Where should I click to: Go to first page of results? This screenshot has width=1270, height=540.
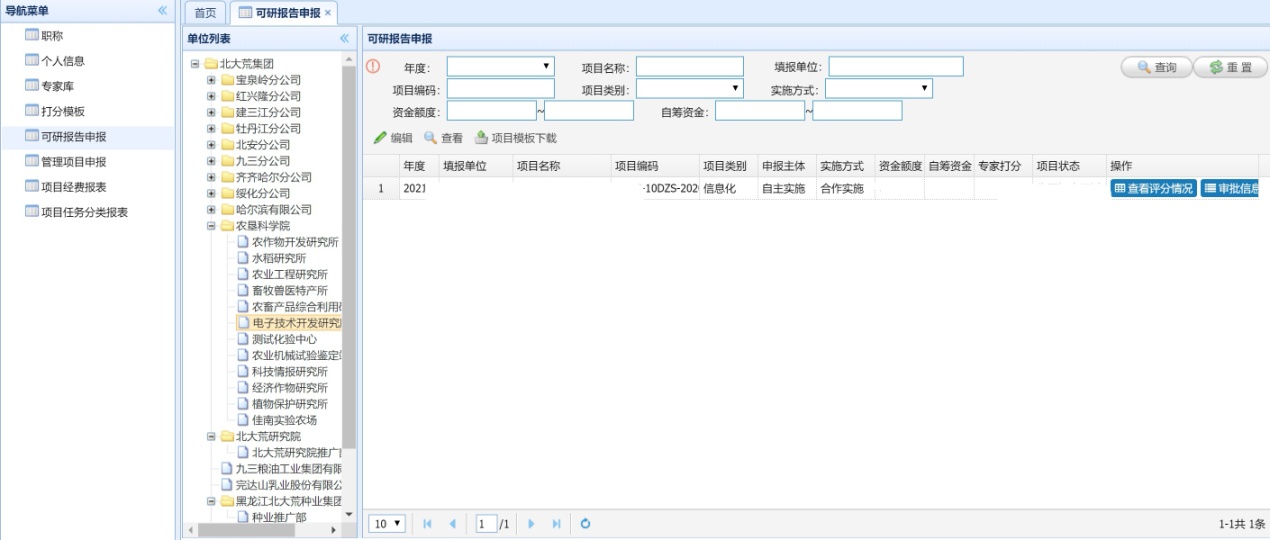(x=428, y=523)
